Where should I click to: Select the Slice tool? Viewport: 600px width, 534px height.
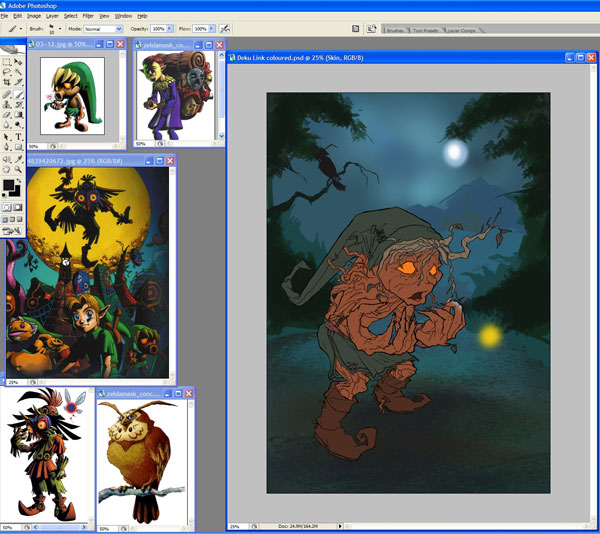[18, 82]
